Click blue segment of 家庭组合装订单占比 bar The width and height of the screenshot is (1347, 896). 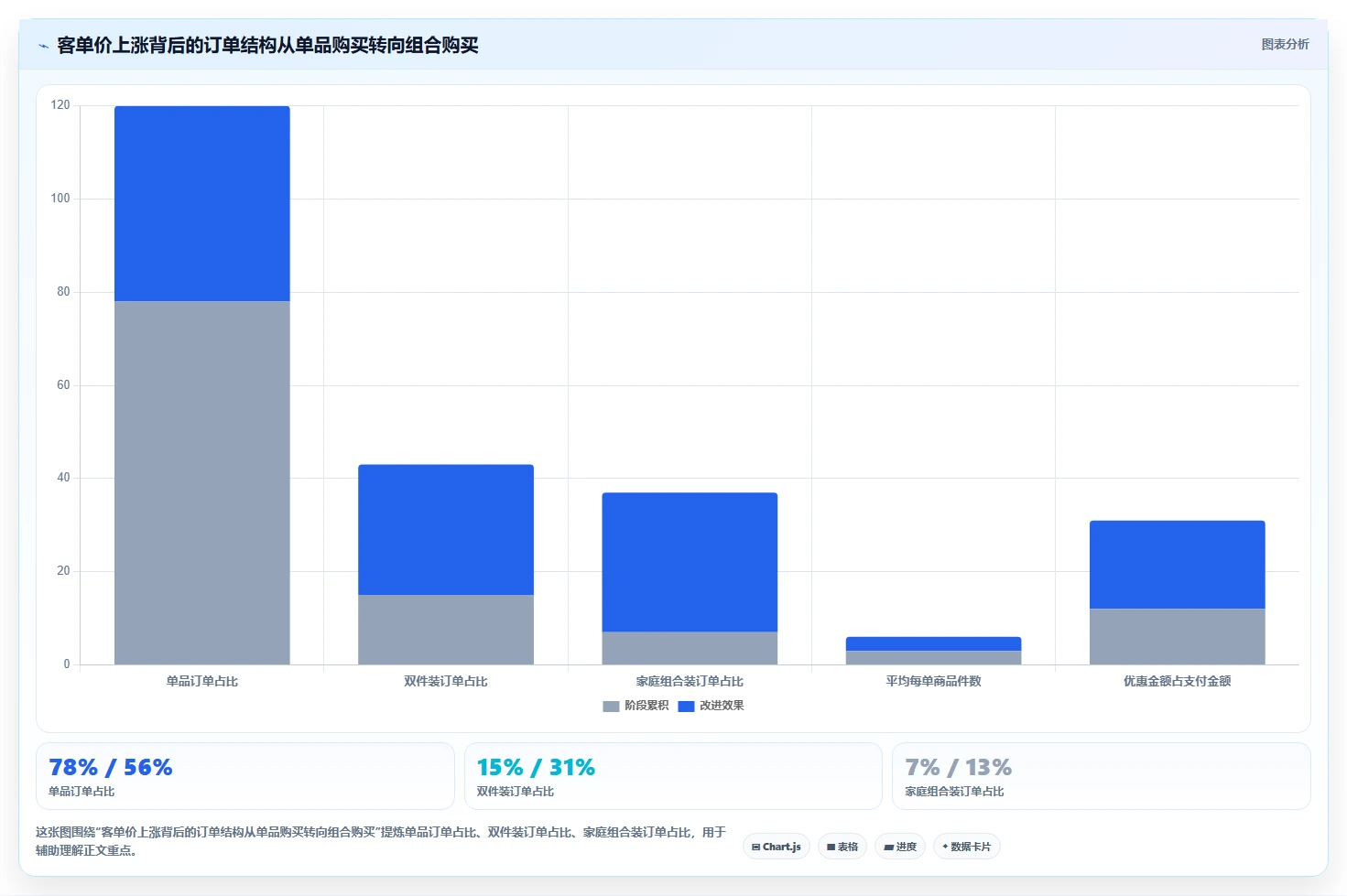[x=690, y=562]
